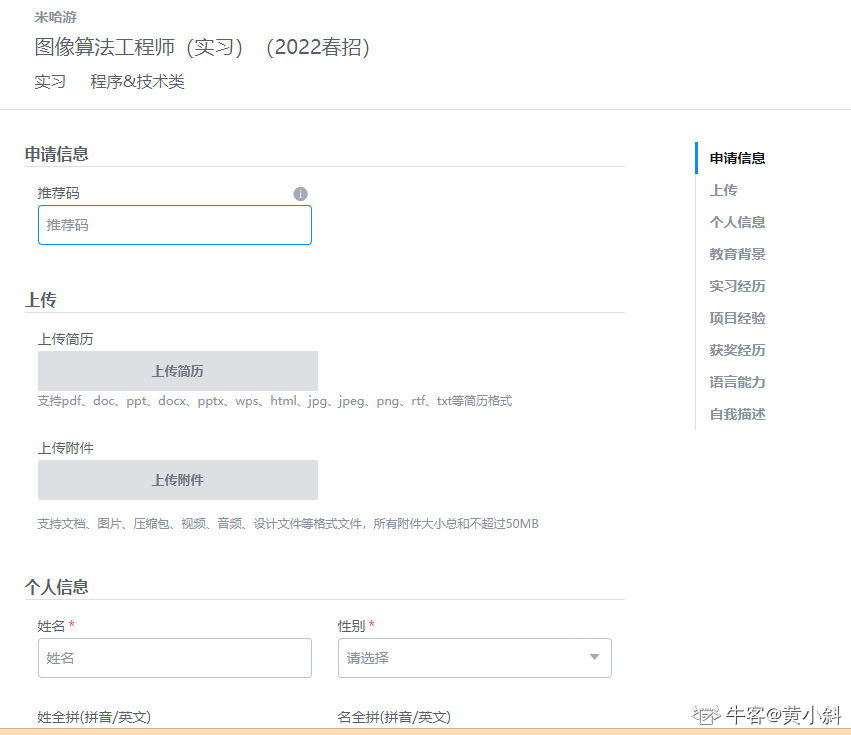Click 上传 in the sidebar navigation

[x=723, y=189]
